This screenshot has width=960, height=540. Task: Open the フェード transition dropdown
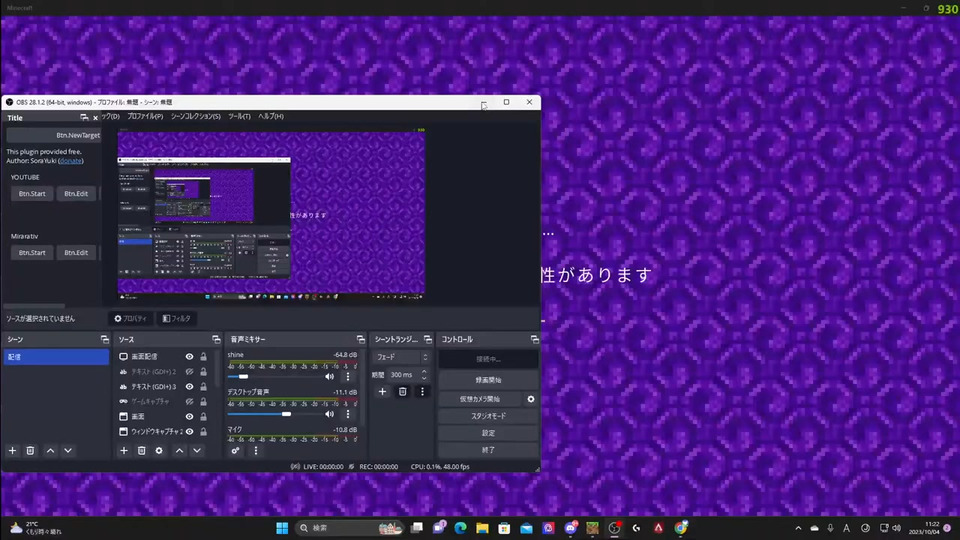coord(402,357)
